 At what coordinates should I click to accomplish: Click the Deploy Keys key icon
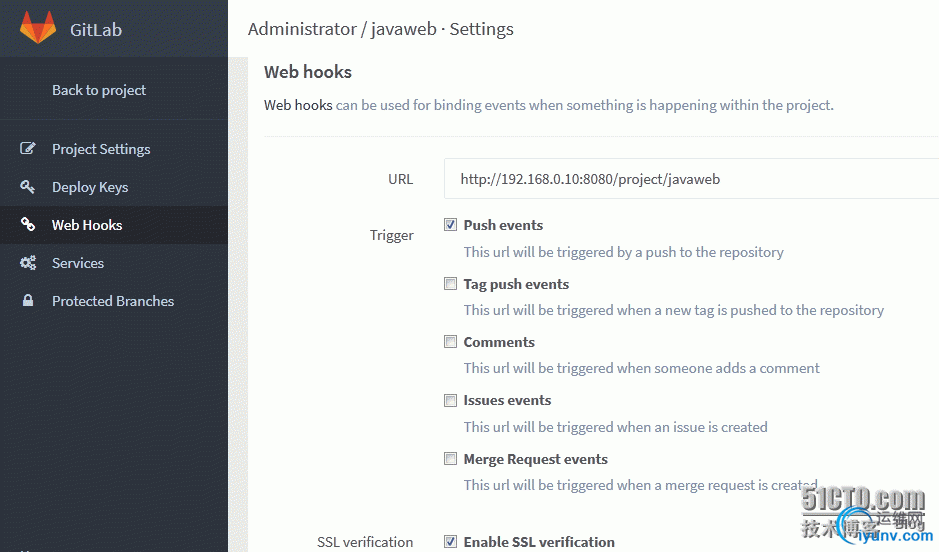point(28,187)
